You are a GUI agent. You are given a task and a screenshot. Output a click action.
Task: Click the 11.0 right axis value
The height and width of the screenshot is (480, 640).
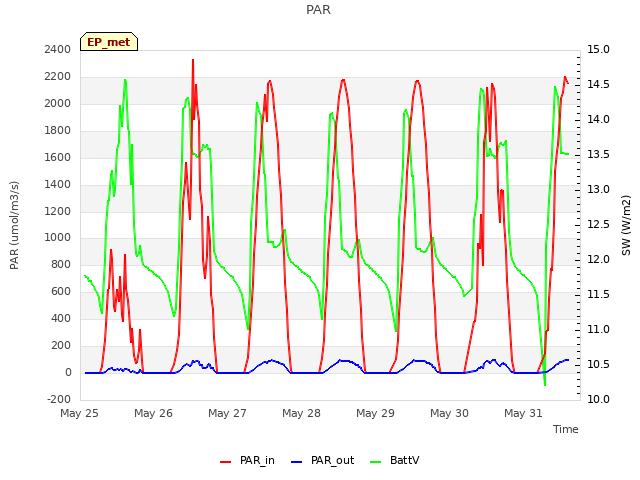[598, 329]
